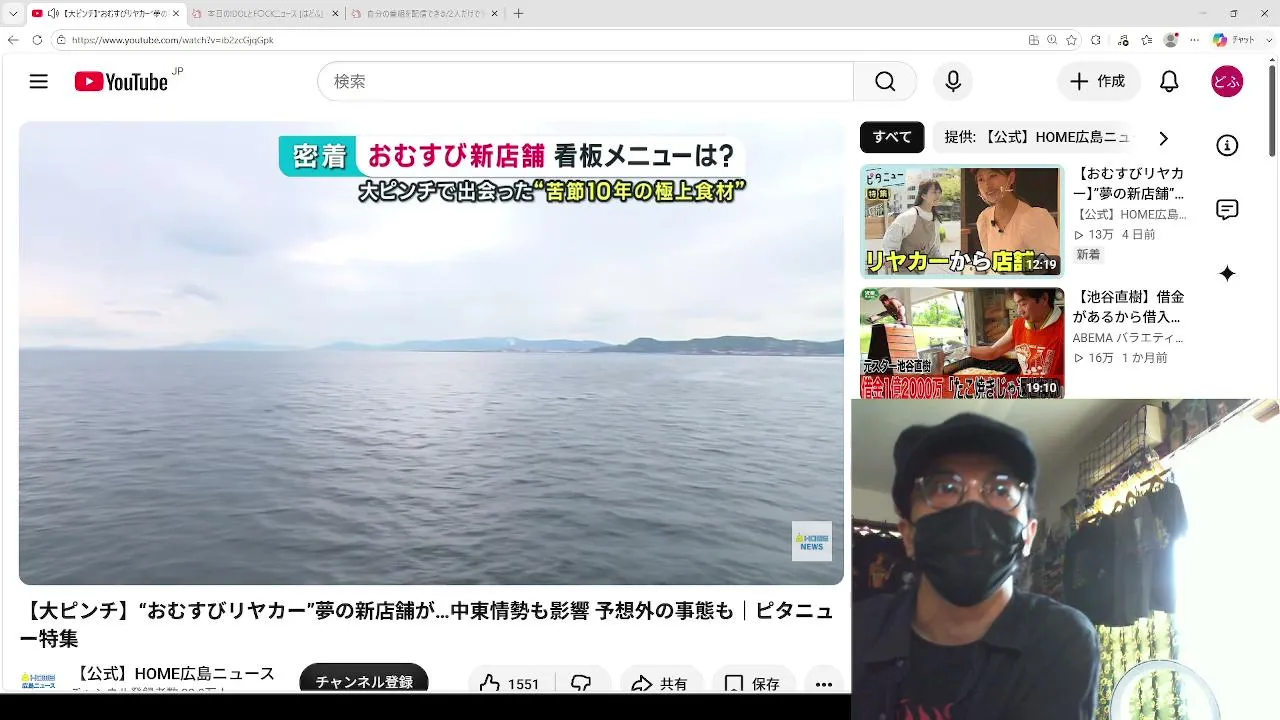Screen dimensions: 1280x720
Task: Click the 13万 4日前 view count text
Action: coord(1115,234)
